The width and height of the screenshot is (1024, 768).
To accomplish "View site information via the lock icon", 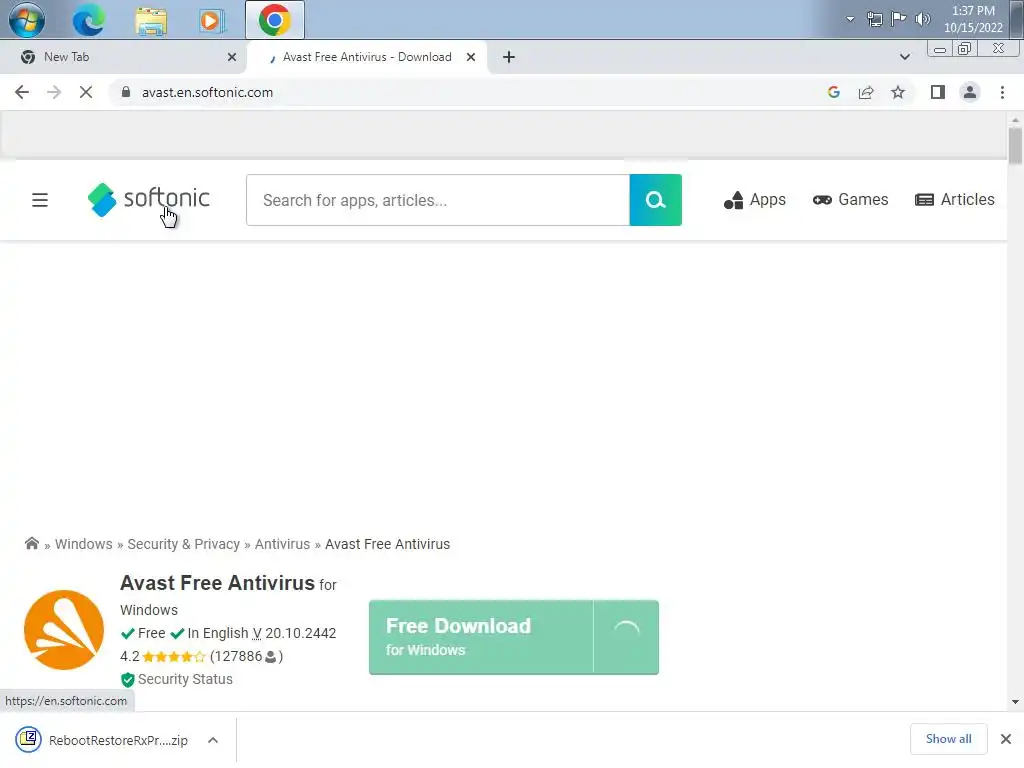I will click(x=126, y=92).
